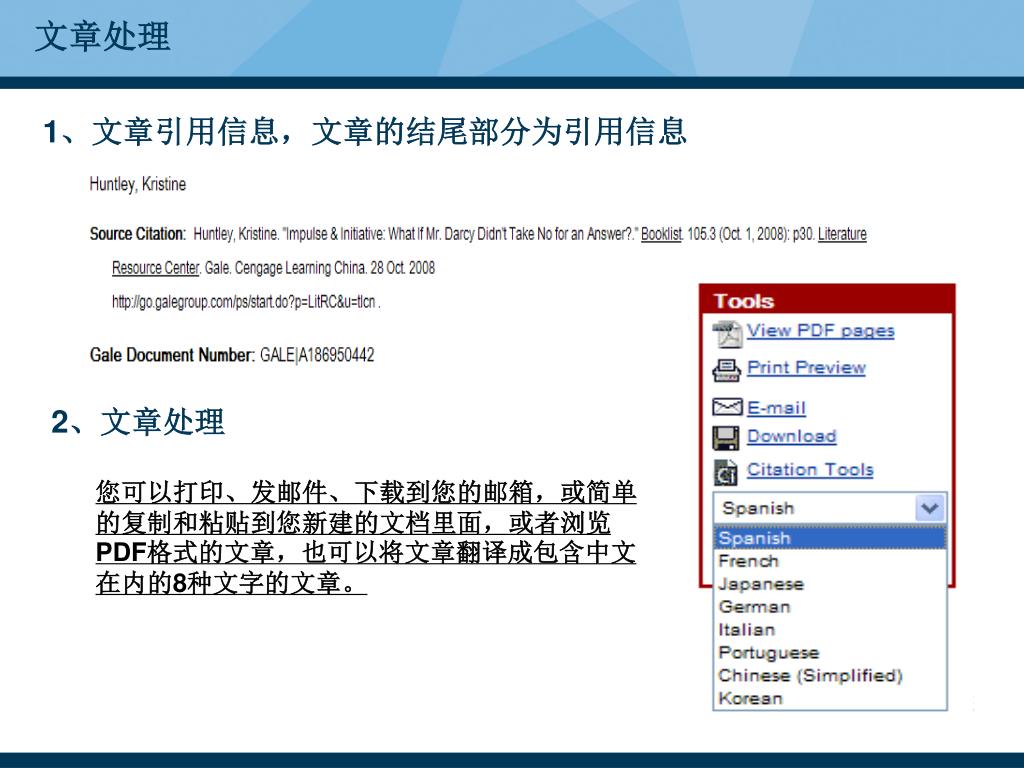This screenshot has height=768, width=1024.
Task: Click the author name Huntley, Kristine
Action: tap(138, 185)
